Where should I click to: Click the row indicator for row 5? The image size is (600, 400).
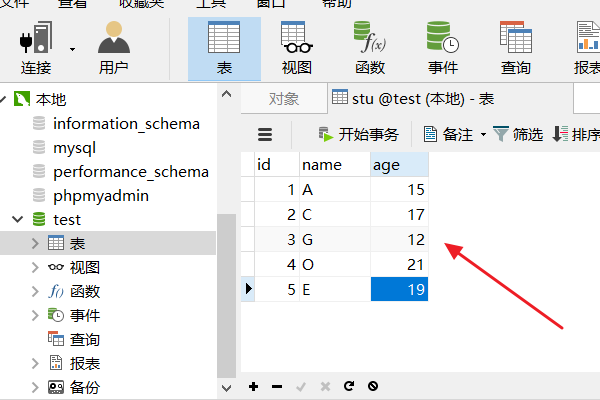(248, 289)
